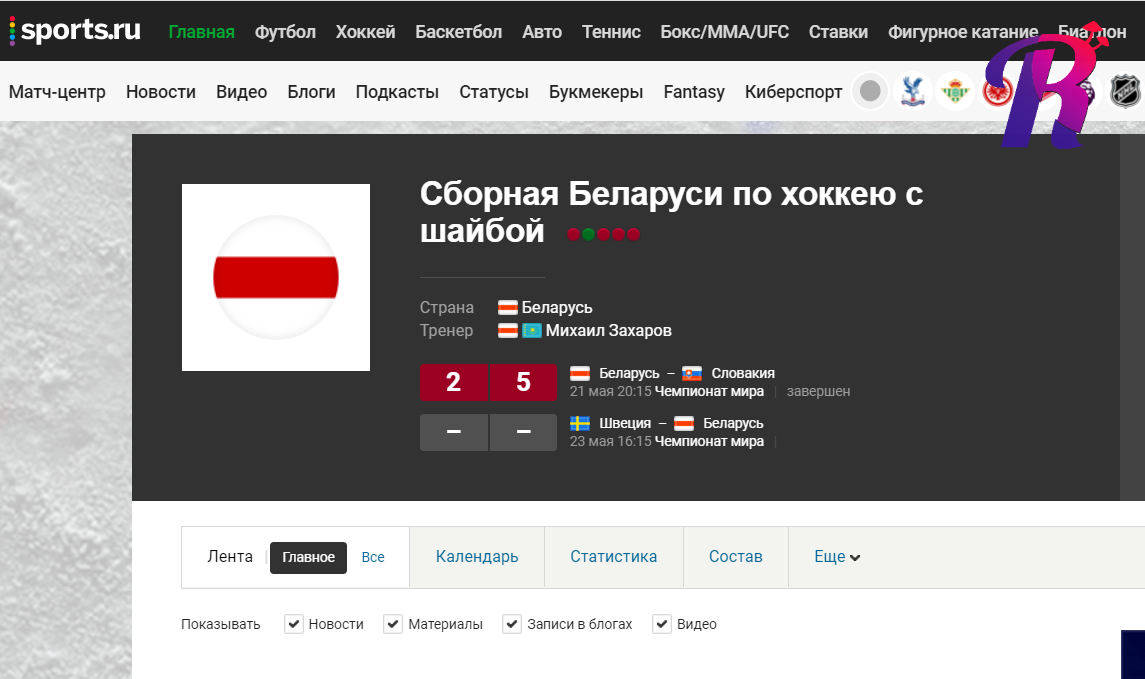Click the empty score box for Швеция – Беларусь
The height and width of the screenshot is (679, 1145).
[x=489, y=432]
